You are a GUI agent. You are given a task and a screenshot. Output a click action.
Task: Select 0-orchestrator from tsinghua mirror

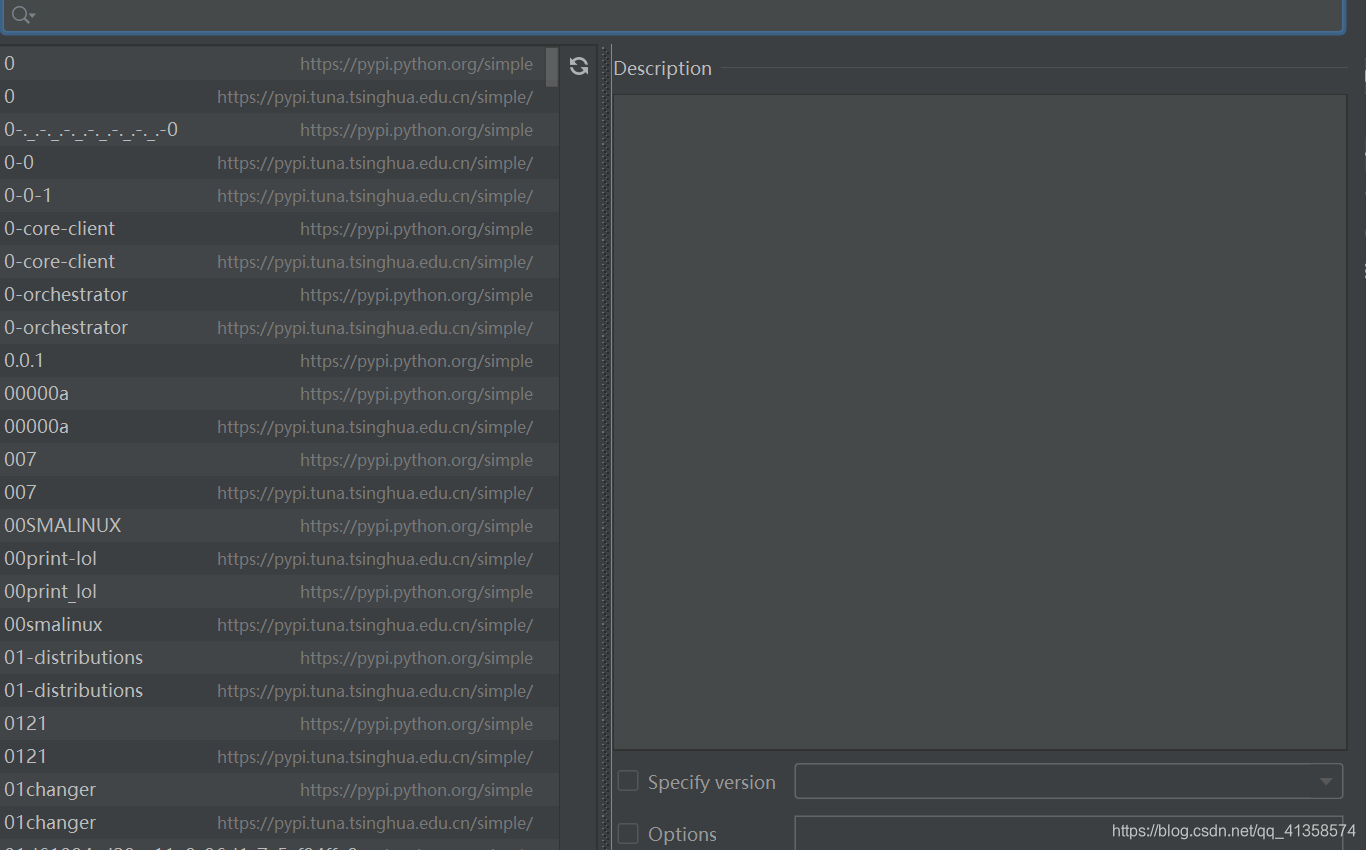[x=279, y=328]
